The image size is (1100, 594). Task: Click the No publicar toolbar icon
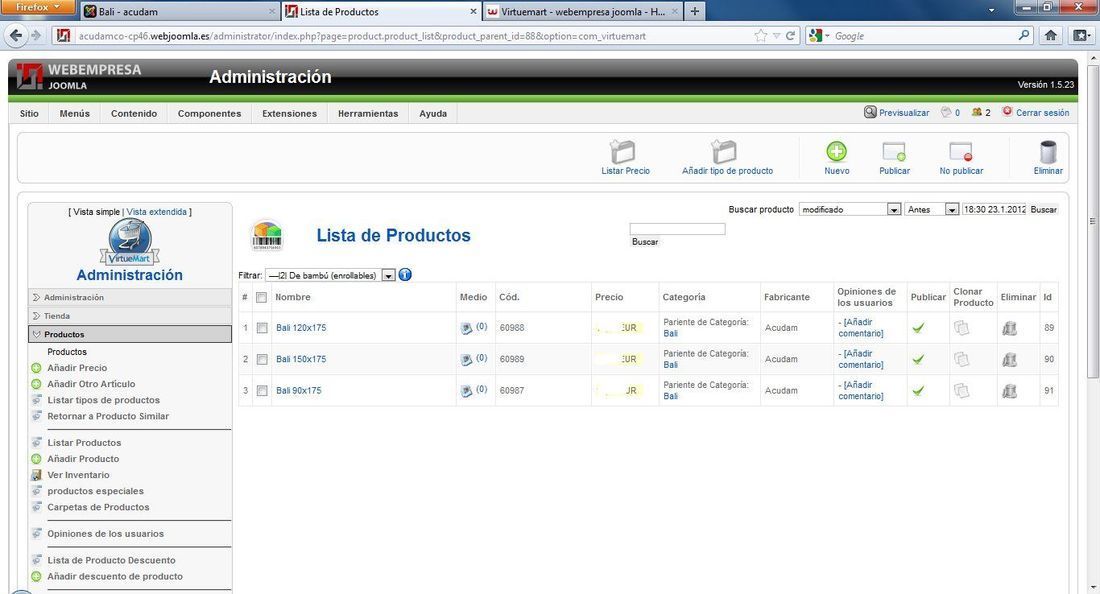[960, 151]
